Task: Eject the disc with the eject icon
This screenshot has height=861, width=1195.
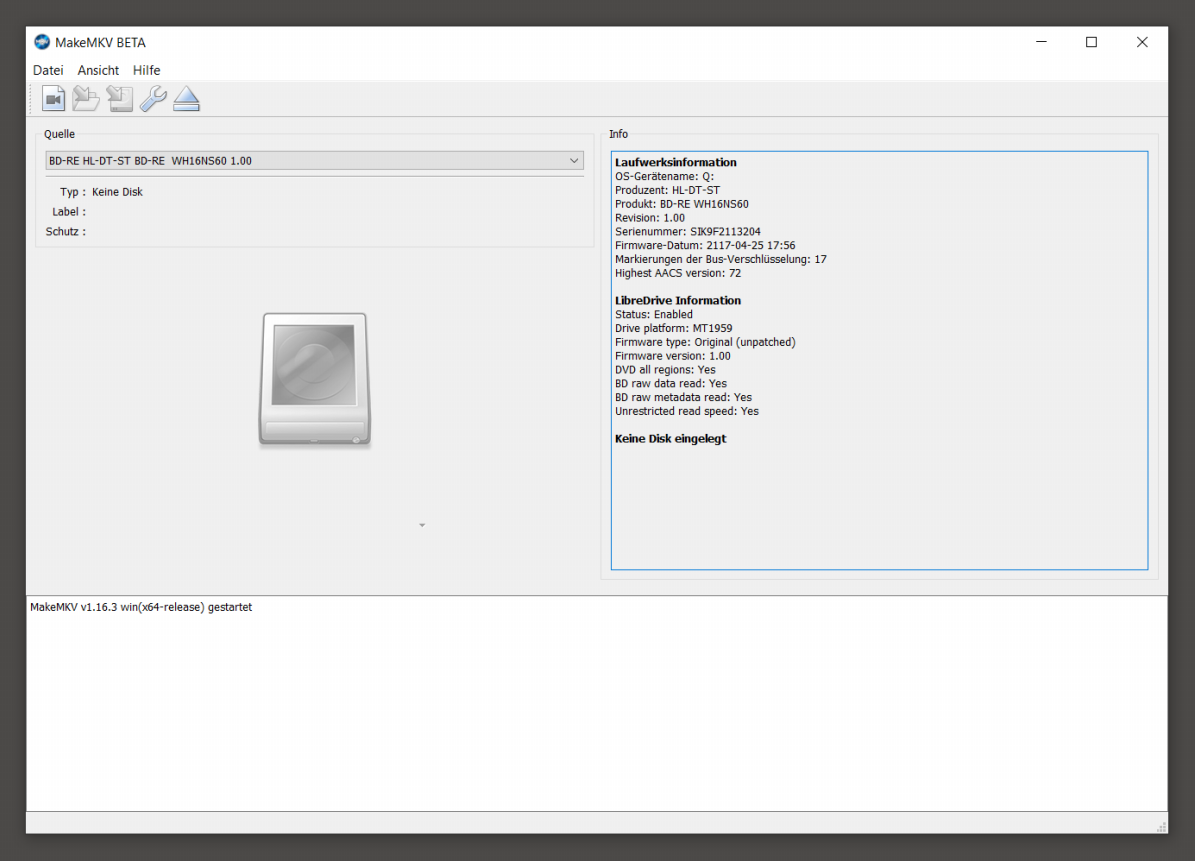Action: pyautogui.click(x=186, y=99)
